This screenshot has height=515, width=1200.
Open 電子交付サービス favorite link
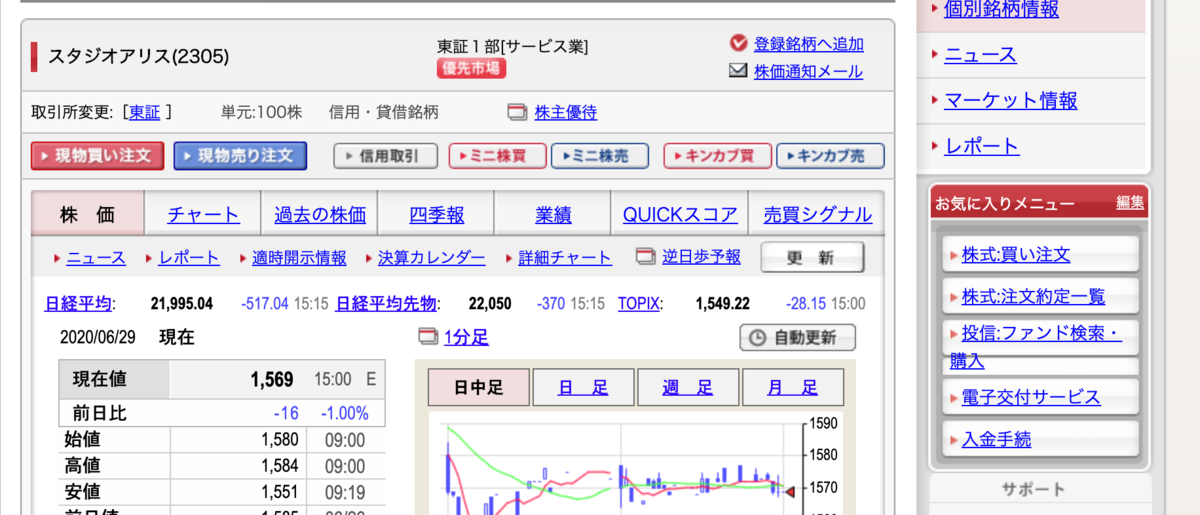(1031, 397)
